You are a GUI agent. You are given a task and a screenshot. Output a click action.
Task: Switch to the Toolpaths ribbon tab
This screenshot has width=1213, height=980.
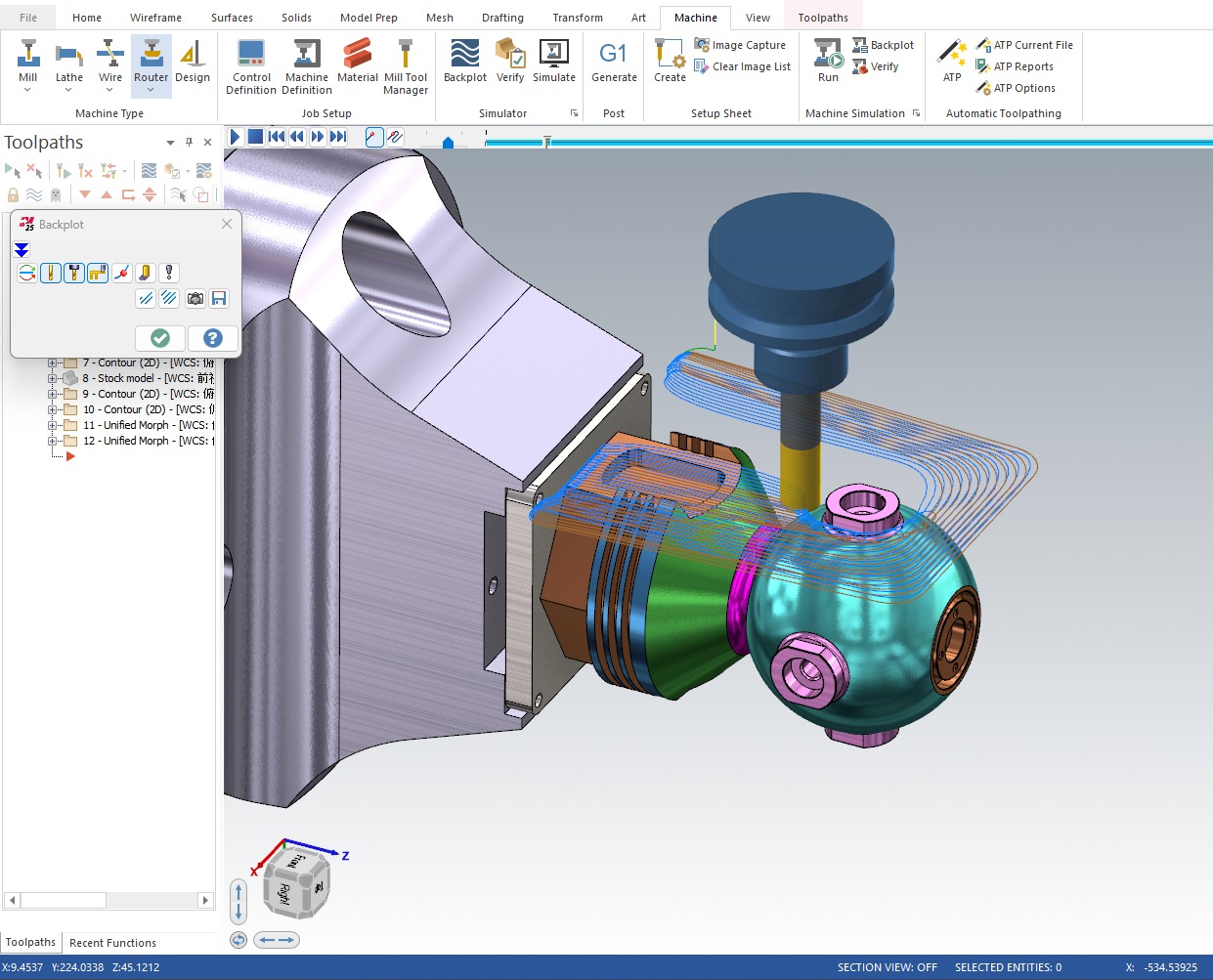coord(823,18)
